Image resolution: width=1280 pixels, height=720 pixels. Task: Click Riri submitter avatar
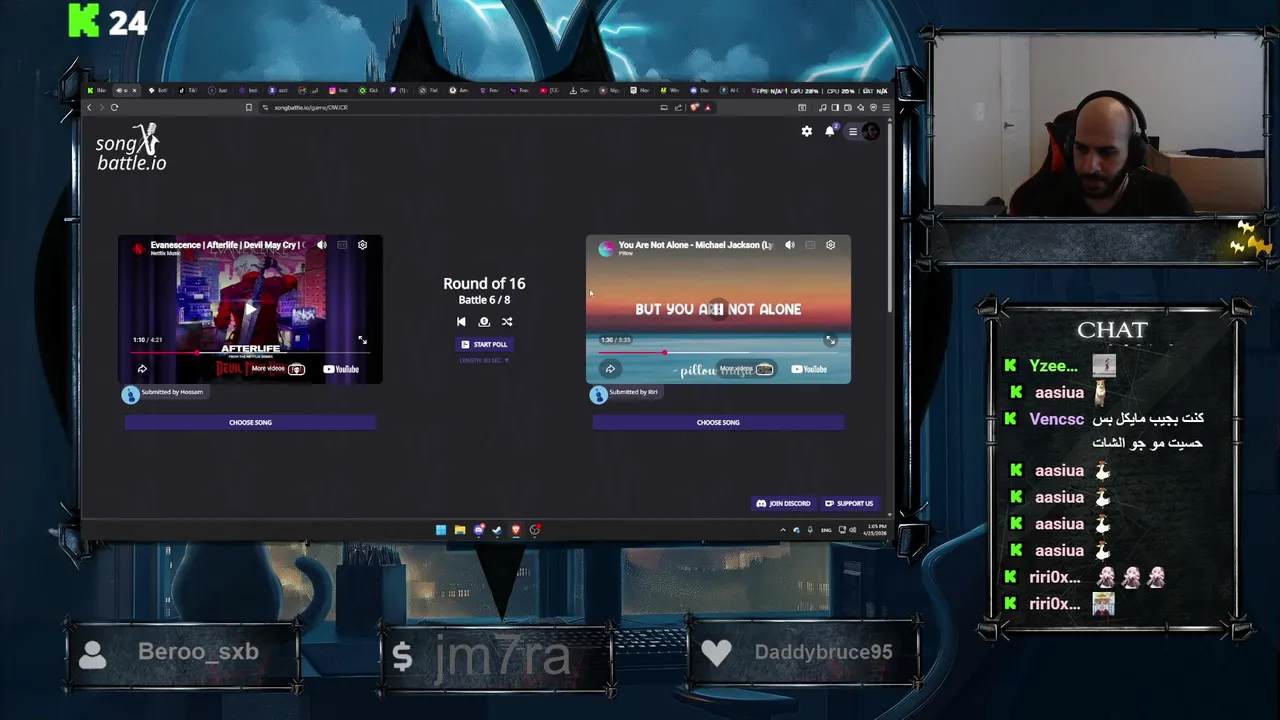(598, 394)
